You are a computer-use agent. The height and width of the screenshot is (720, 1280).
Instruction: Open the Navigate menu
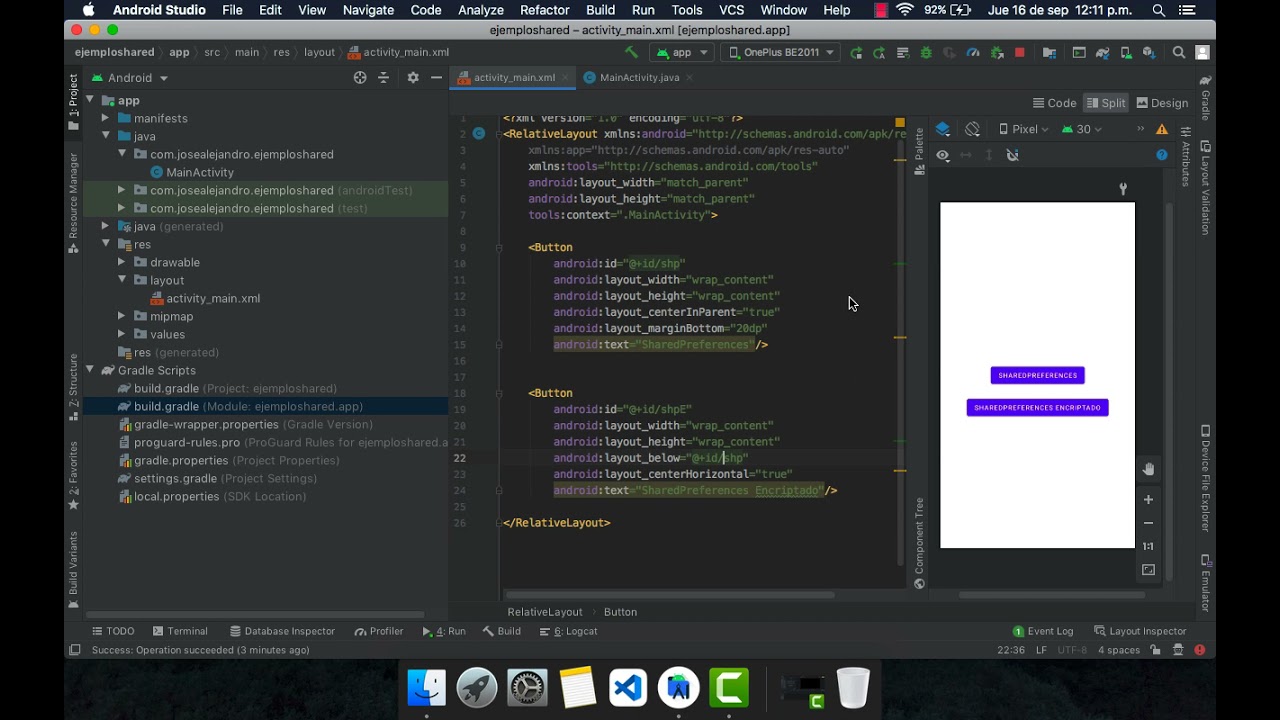pos(368,10)
